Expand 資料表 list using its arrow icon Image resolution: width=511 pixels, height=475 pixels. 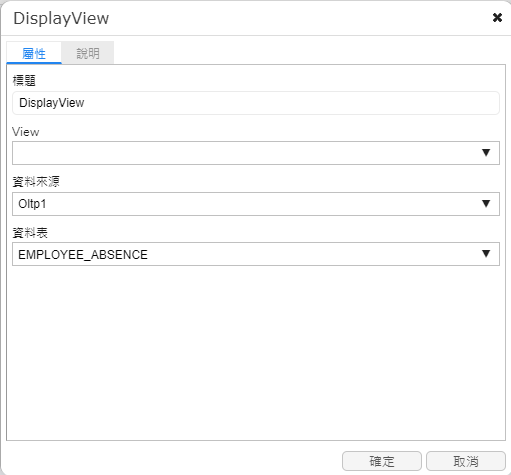pos(486,254)
